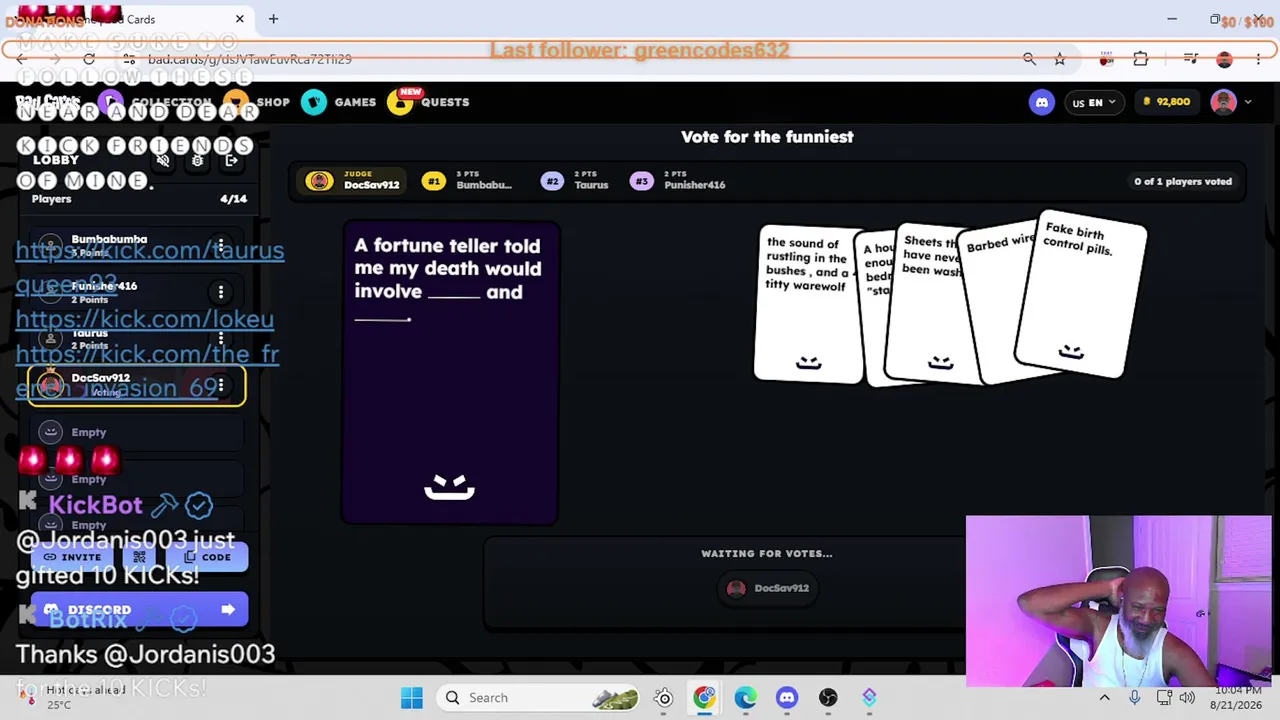
Task: Open the Chrome three-dot menu
Action: tap(1259, 59)
